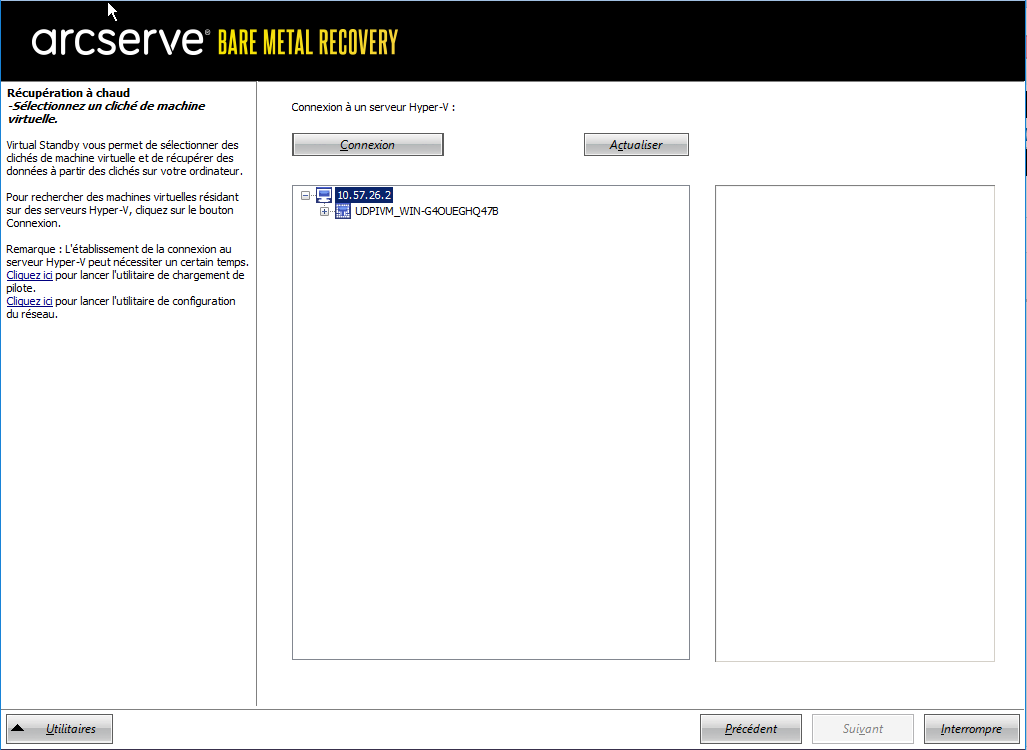Open the network configuration utility link
The width and height of the screenshot is (1027, 750).
click(29, 301)
